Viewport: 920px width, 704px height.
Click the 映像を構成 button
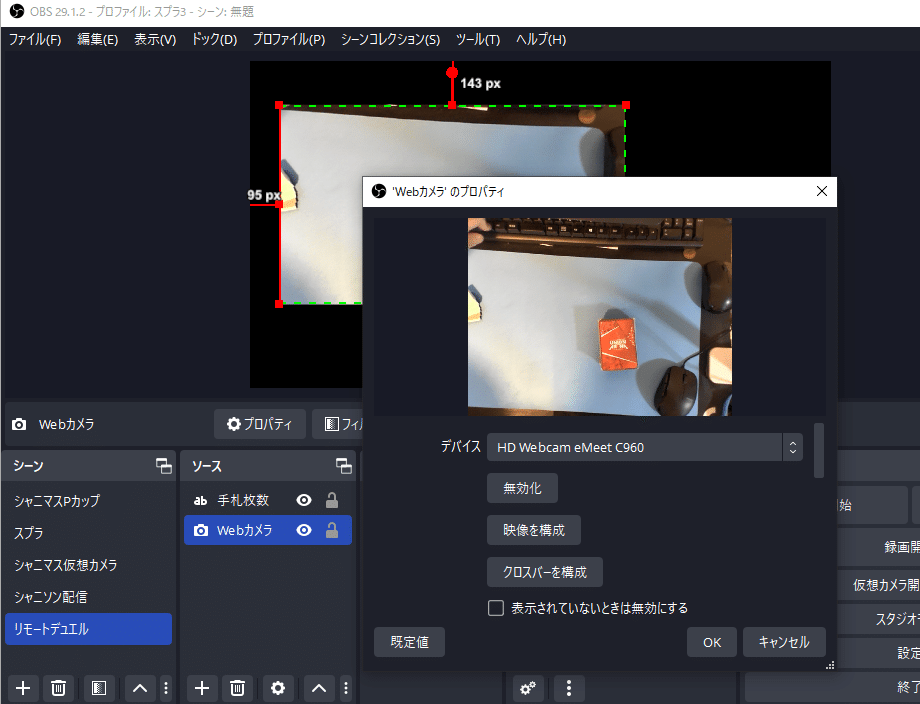tap(534, 530)
